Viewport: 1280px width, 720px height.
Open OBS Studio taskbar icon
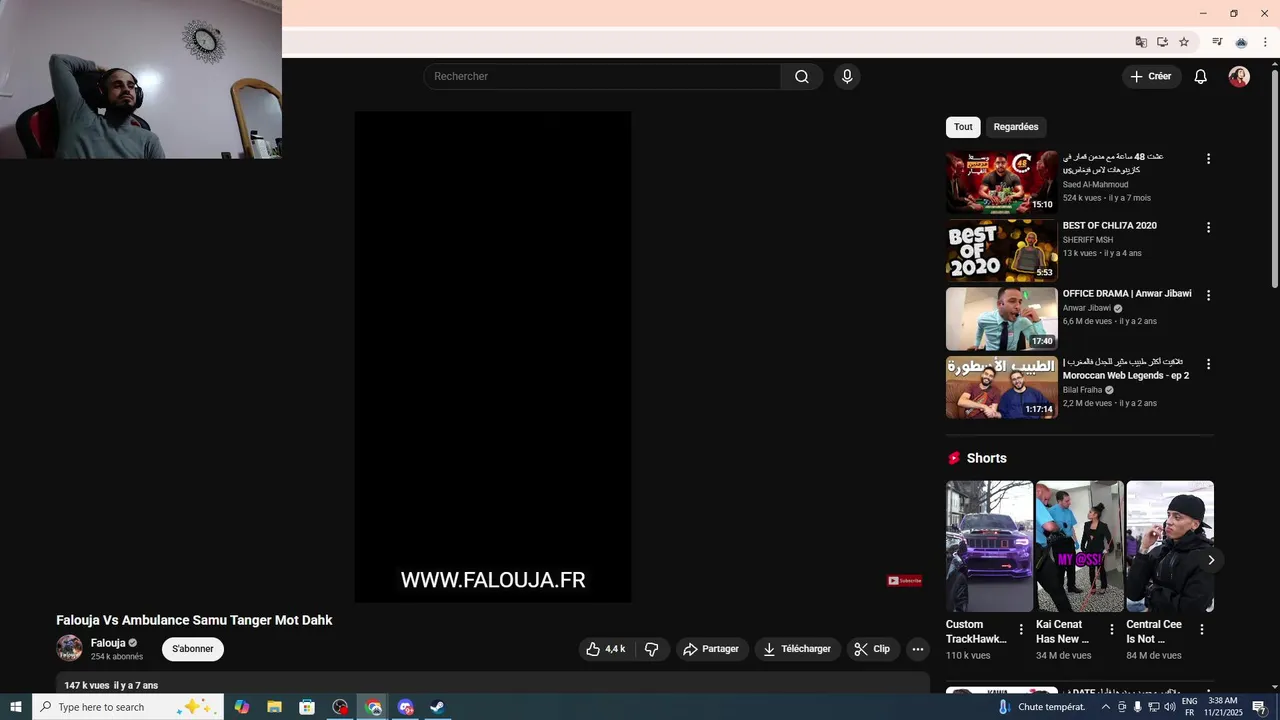click(x=340, y=707)
